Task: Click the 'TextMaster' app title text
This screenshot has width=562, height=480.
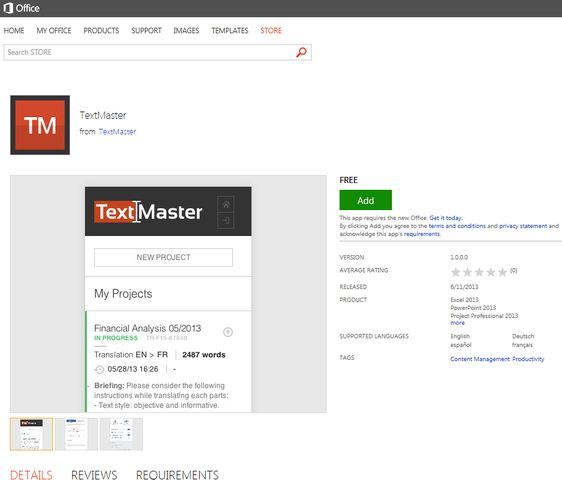Action: 103,115
